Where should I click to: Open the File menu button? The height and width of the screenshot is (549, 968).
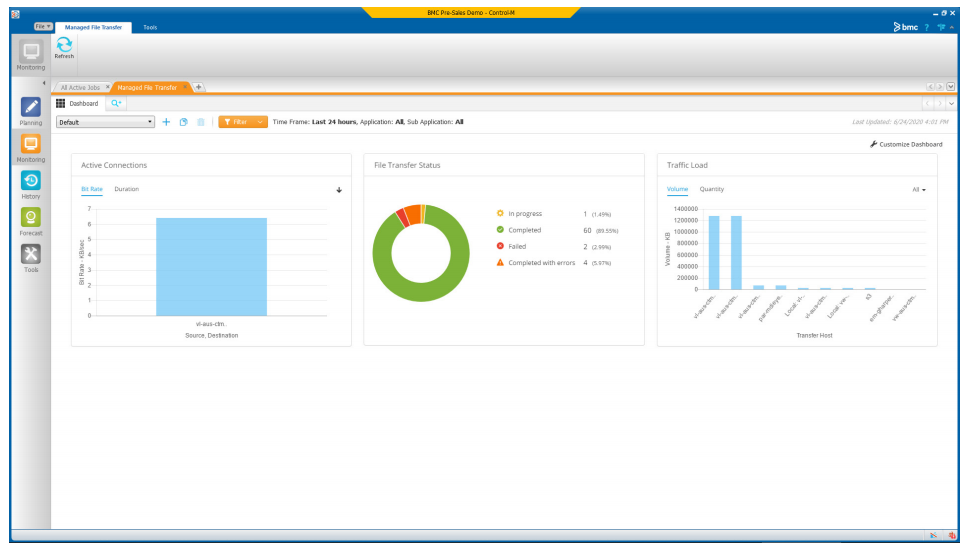43,27
